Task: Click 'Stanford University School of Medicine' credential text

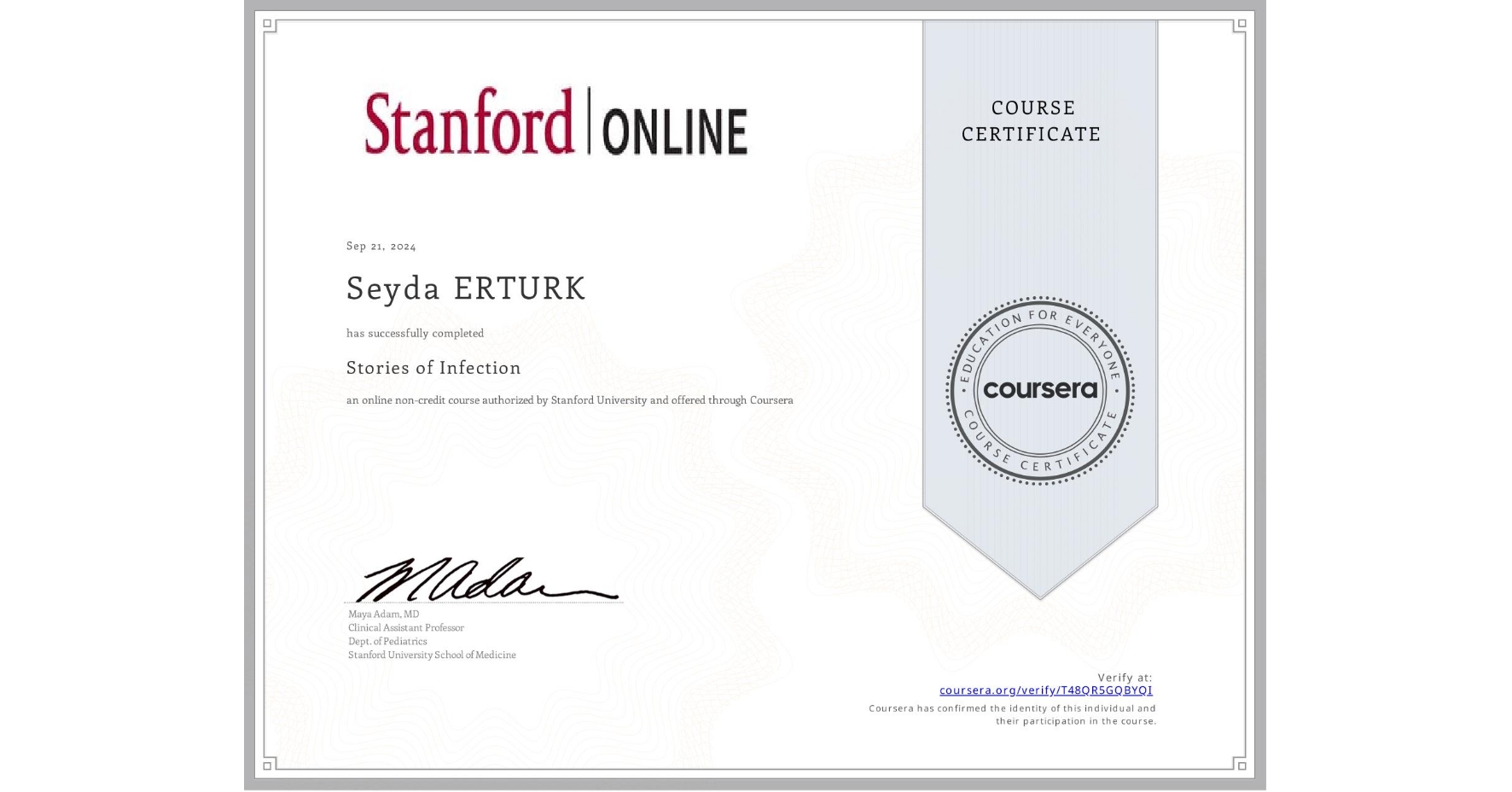Action: tap(431, 655)
